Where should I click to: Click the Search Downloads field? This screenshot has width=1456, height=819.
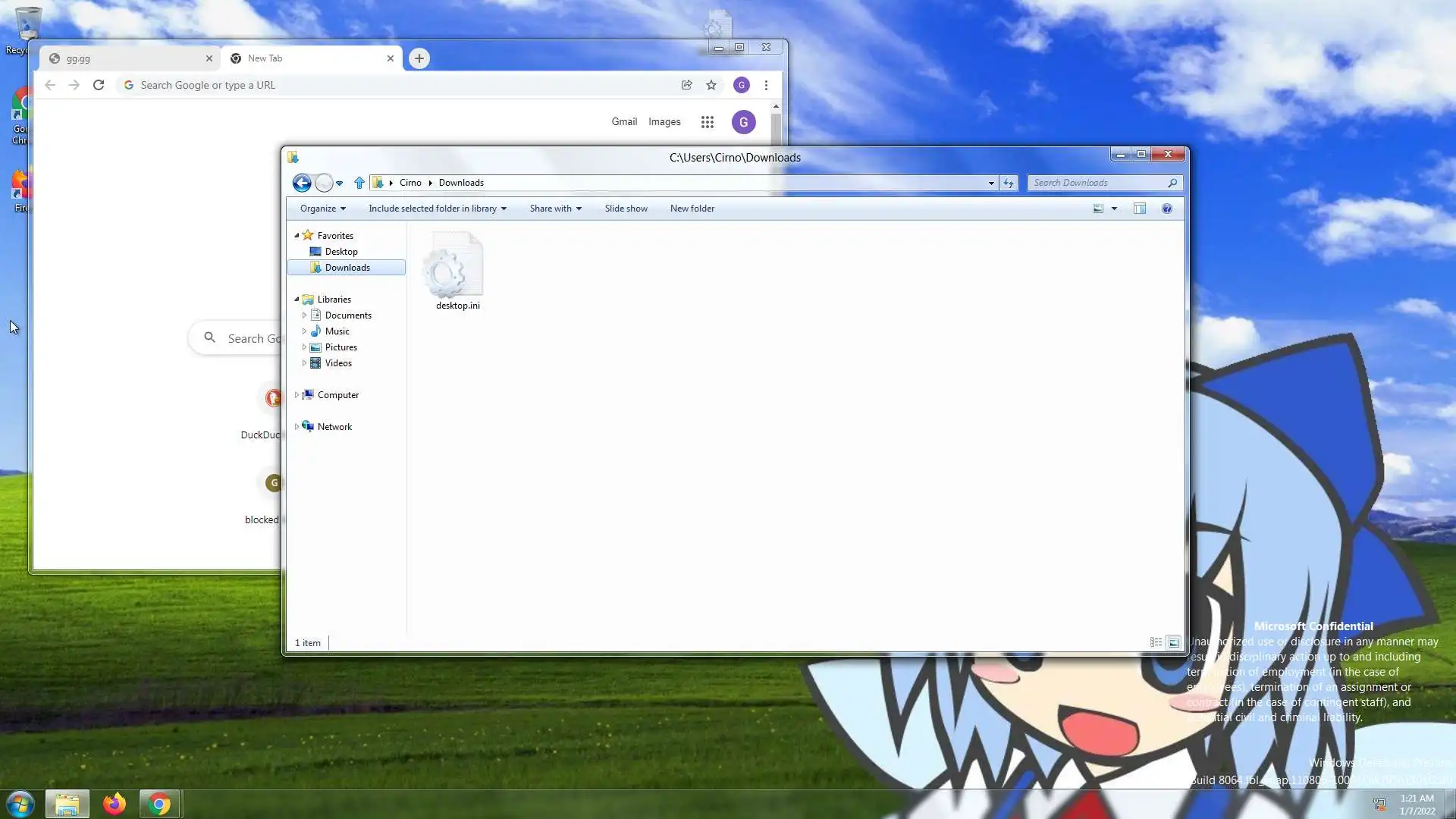(x=1098, y=183)
